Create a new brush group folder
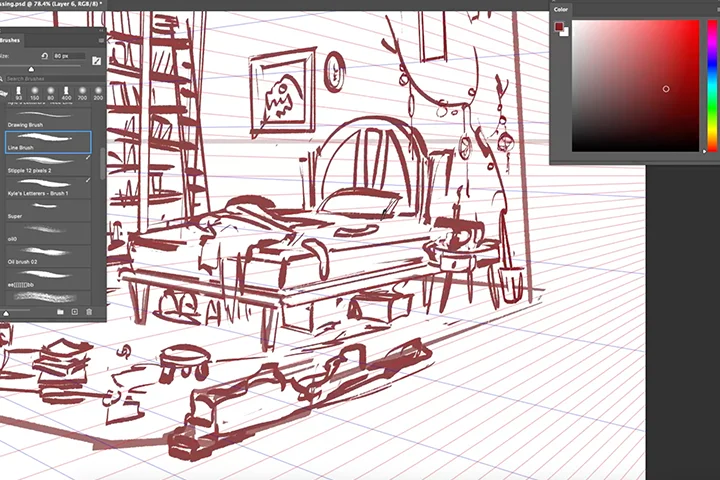Image resolution: width=720 pixels, height=480 pixels. click(x=60, y=312)
